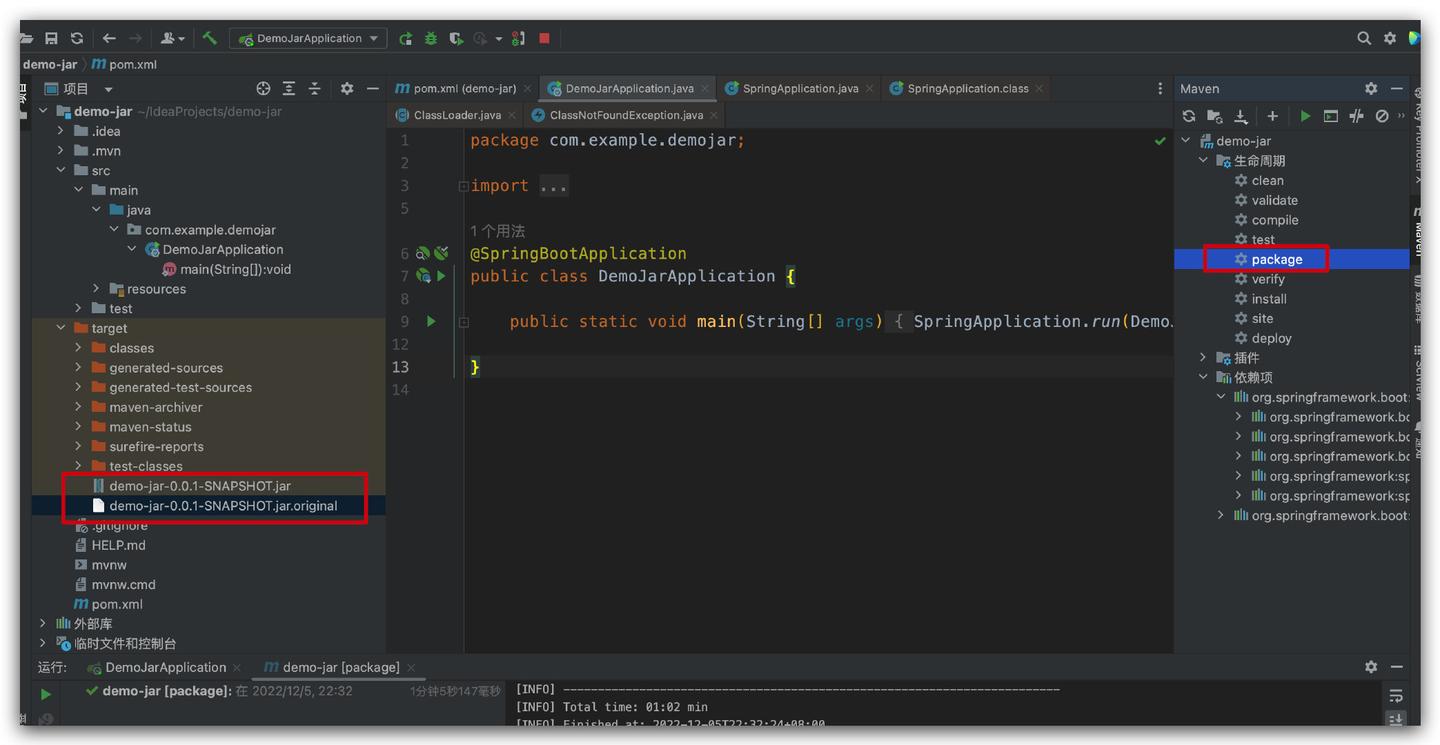Toggle Maven offline mode icon
Image resolution: width=1440 pixels, height=745 pixels.
(1356, 116)
